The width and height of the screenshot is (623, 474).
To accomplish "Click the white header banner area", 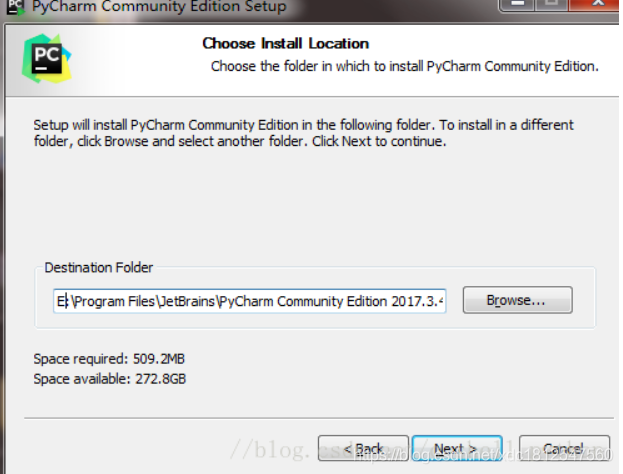I will 312,60.
